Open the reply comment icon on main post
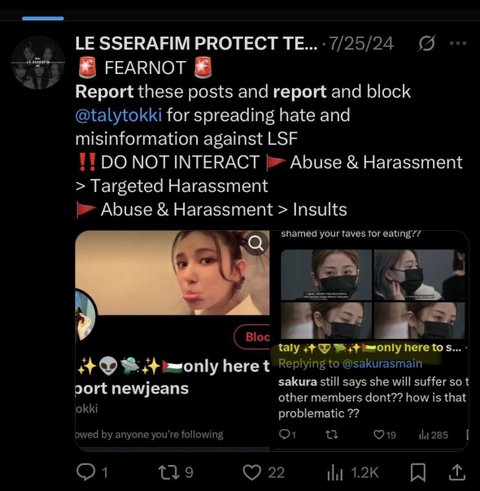 tap(86, 472)
